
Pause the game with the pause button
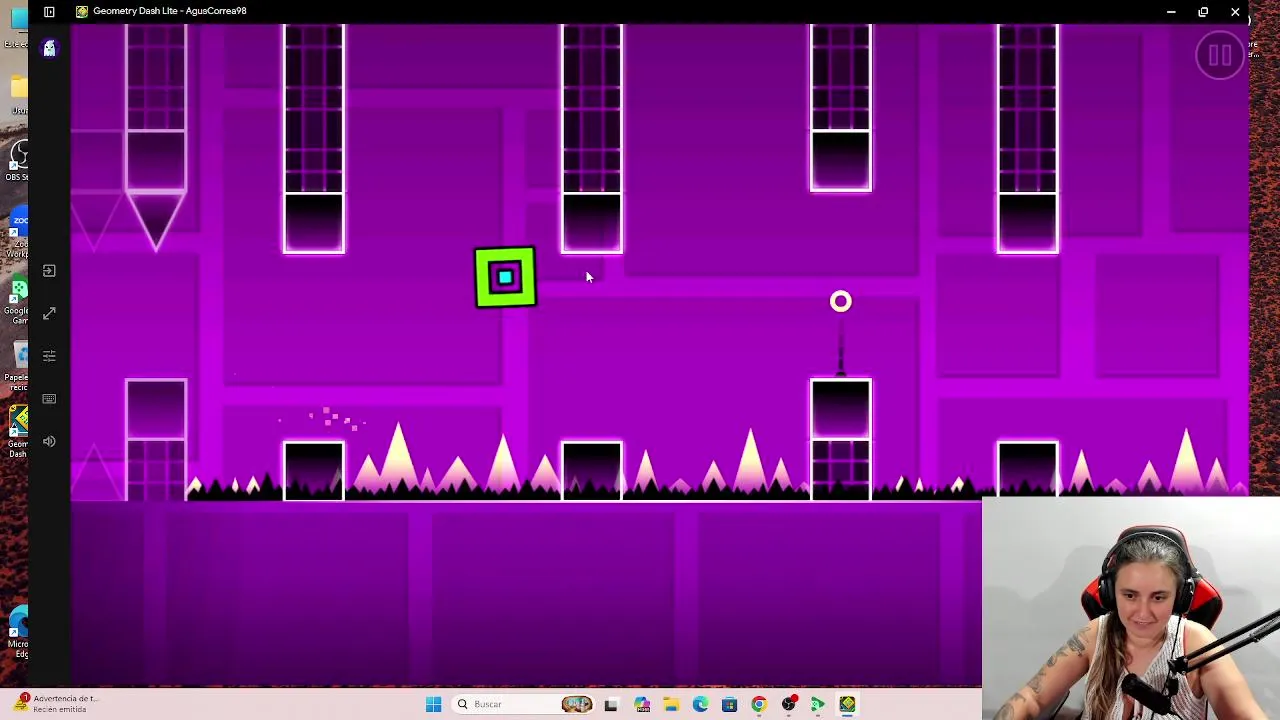click(x=1219, y=56)
